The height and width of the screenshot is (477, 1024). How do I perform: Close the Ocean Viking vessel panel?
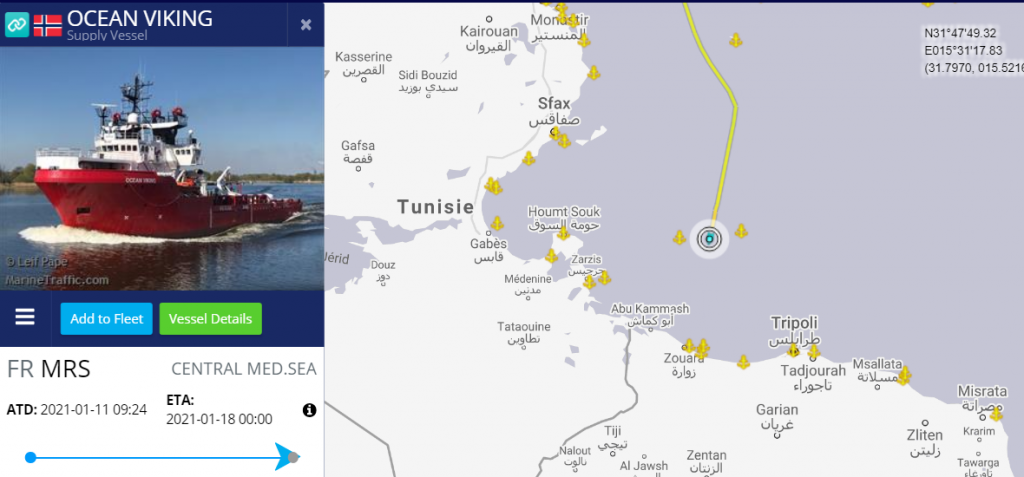[306, 25]
